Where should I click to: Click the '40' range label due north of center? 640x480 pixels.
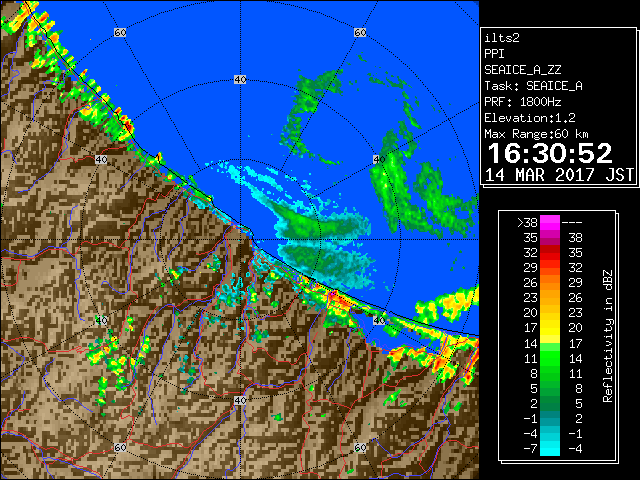(x=240, y=80)
